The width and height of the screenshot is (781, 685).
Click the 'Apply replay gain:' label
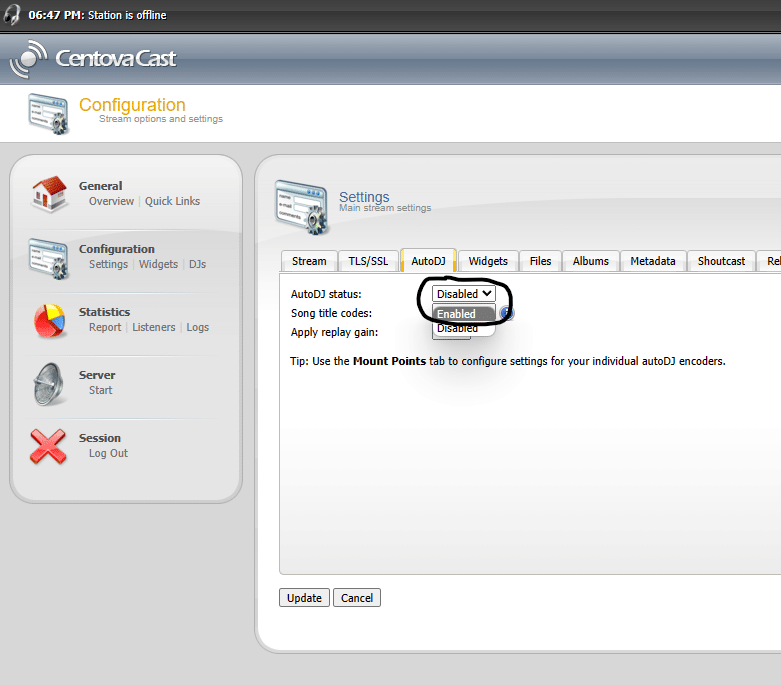click(x=335, y=332)
